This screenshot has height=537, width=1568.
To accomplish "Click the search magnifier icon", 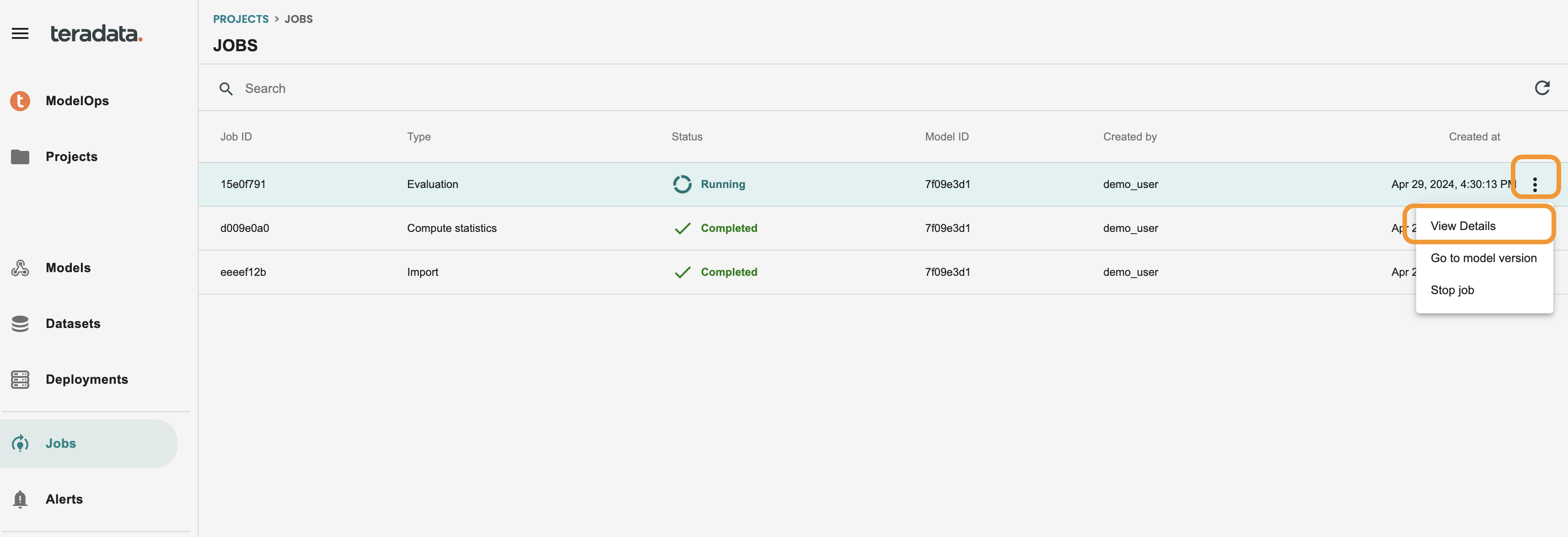I will (226, 89).
